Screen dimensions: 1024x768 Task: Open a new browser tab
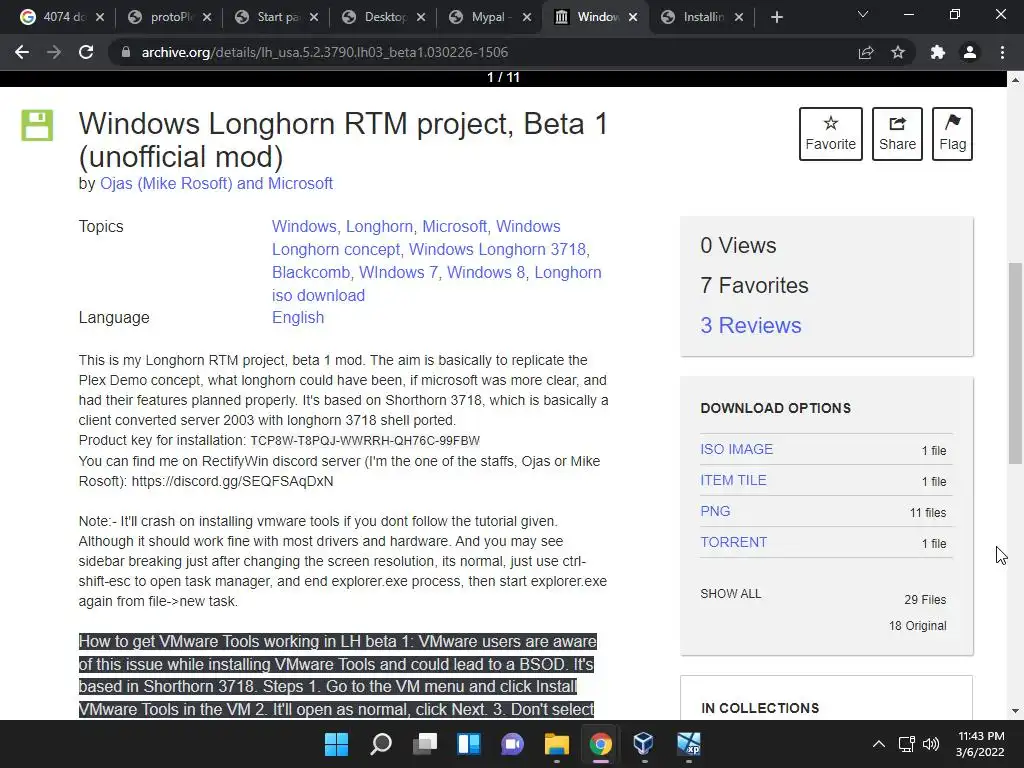point(776,17)
